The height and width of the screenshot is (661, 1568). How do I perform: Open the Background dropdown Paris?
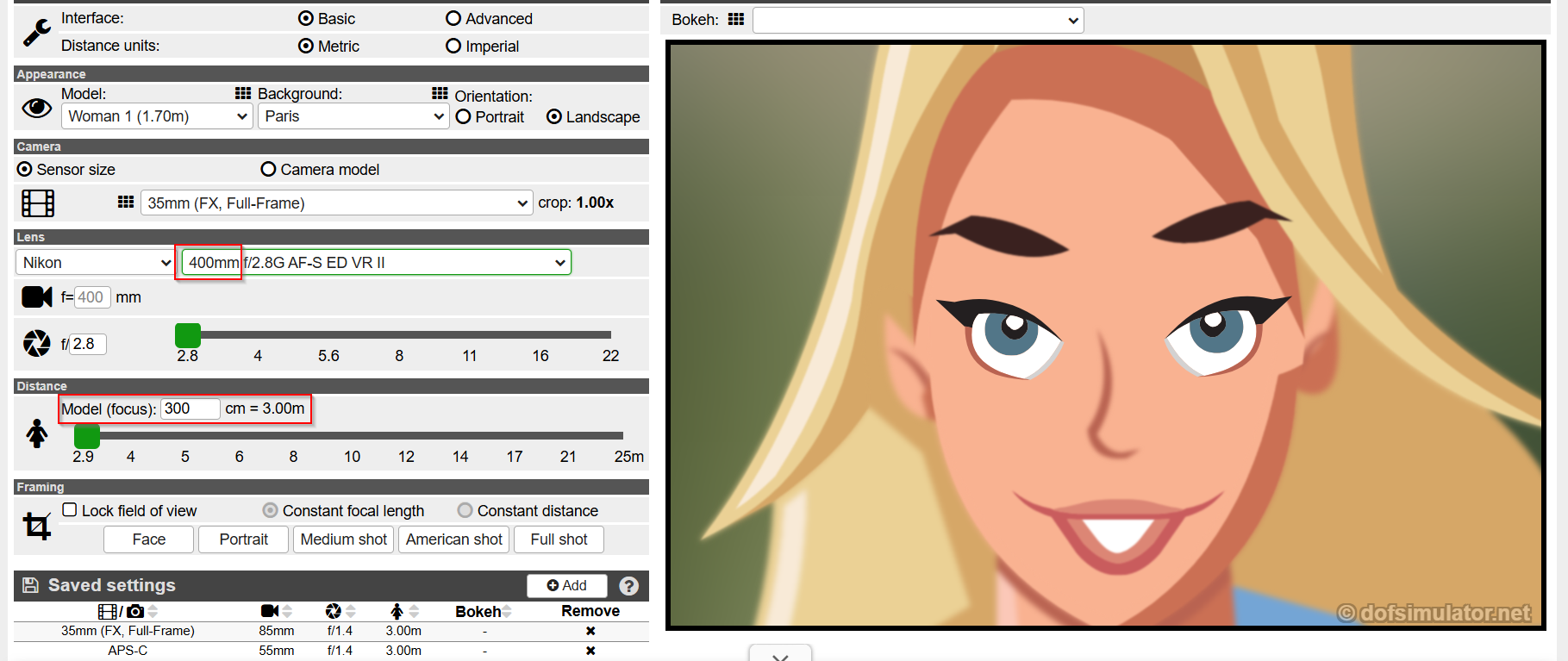(x=353, y=116)
